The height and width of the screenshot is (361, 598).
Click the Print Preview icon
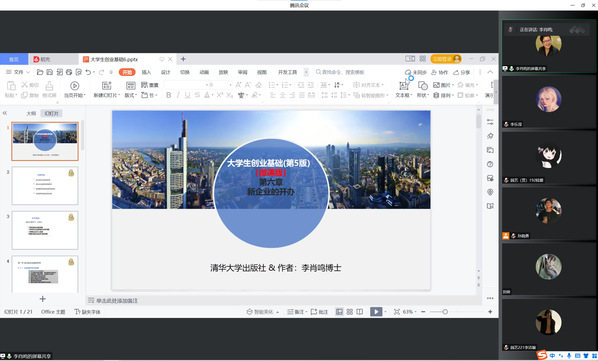(79, 72)
